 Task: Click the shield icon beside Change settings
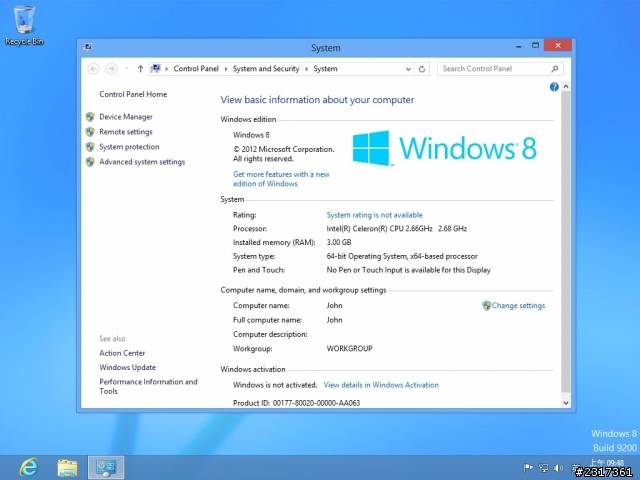(486, 305)
